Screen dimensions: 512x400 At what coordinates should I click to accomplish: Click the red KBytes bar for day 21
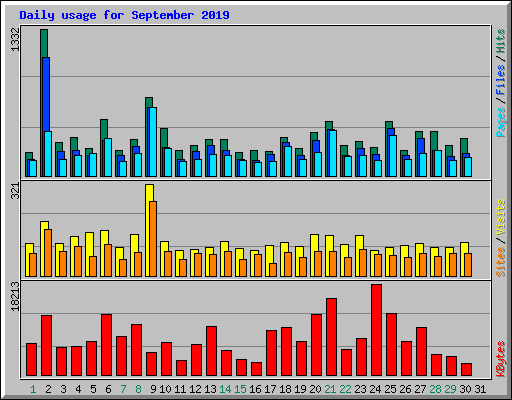(x=331, y=337)
